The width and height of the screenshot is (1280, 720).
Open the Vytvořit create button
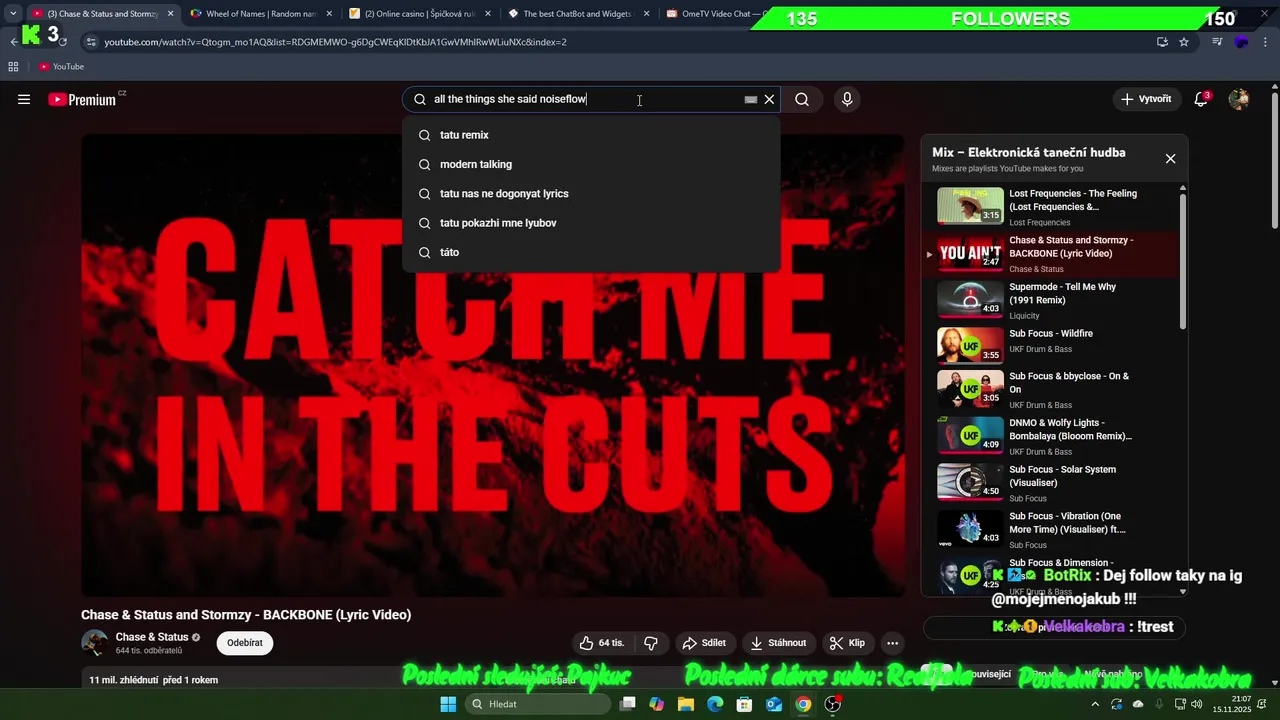1146,99
